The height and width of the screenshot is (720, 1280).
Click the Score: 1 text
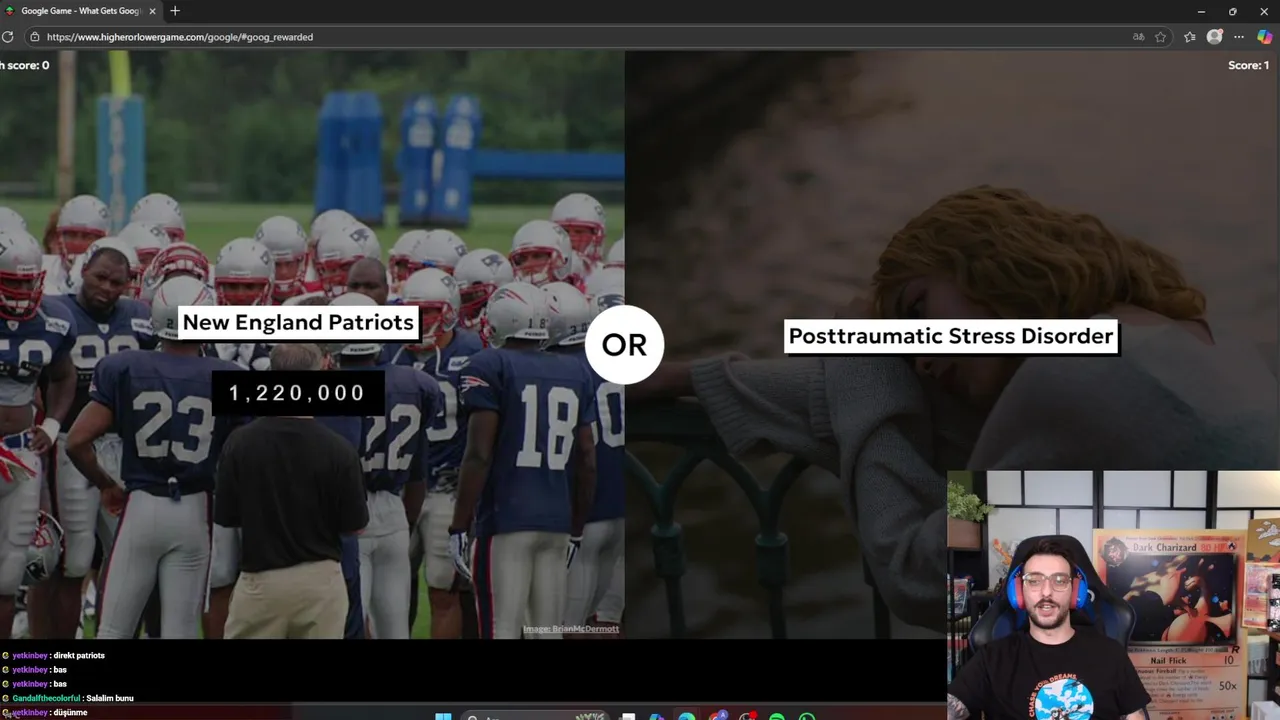[x=1248, y=65]
